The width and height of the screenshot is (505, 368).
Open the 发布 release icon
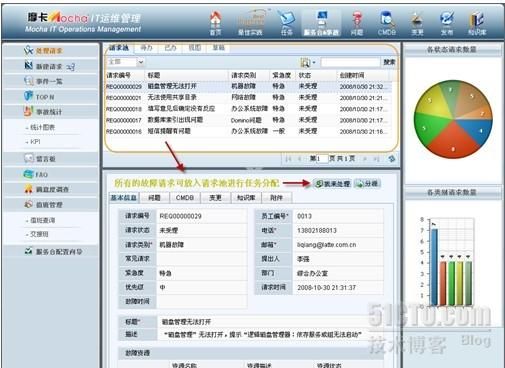[x=447, y=23]
